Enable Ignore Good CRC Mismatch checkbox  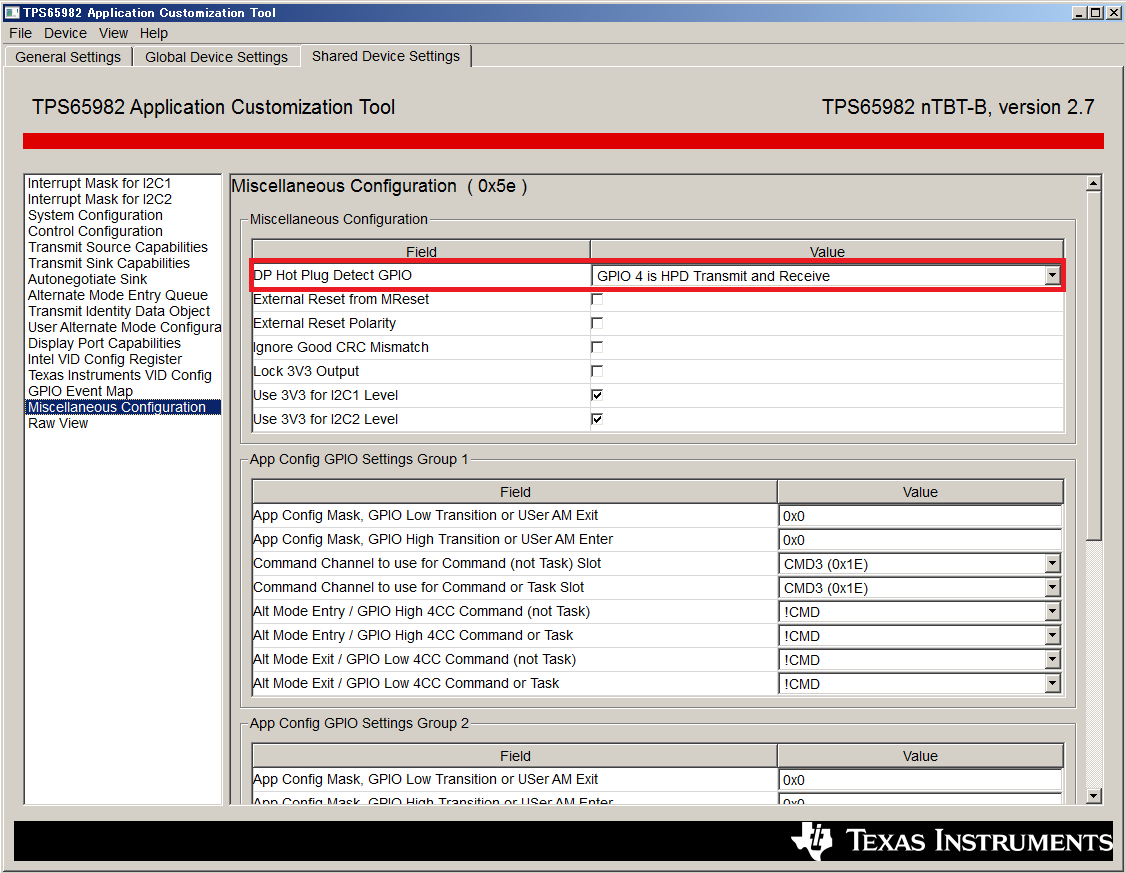[597, 347]
